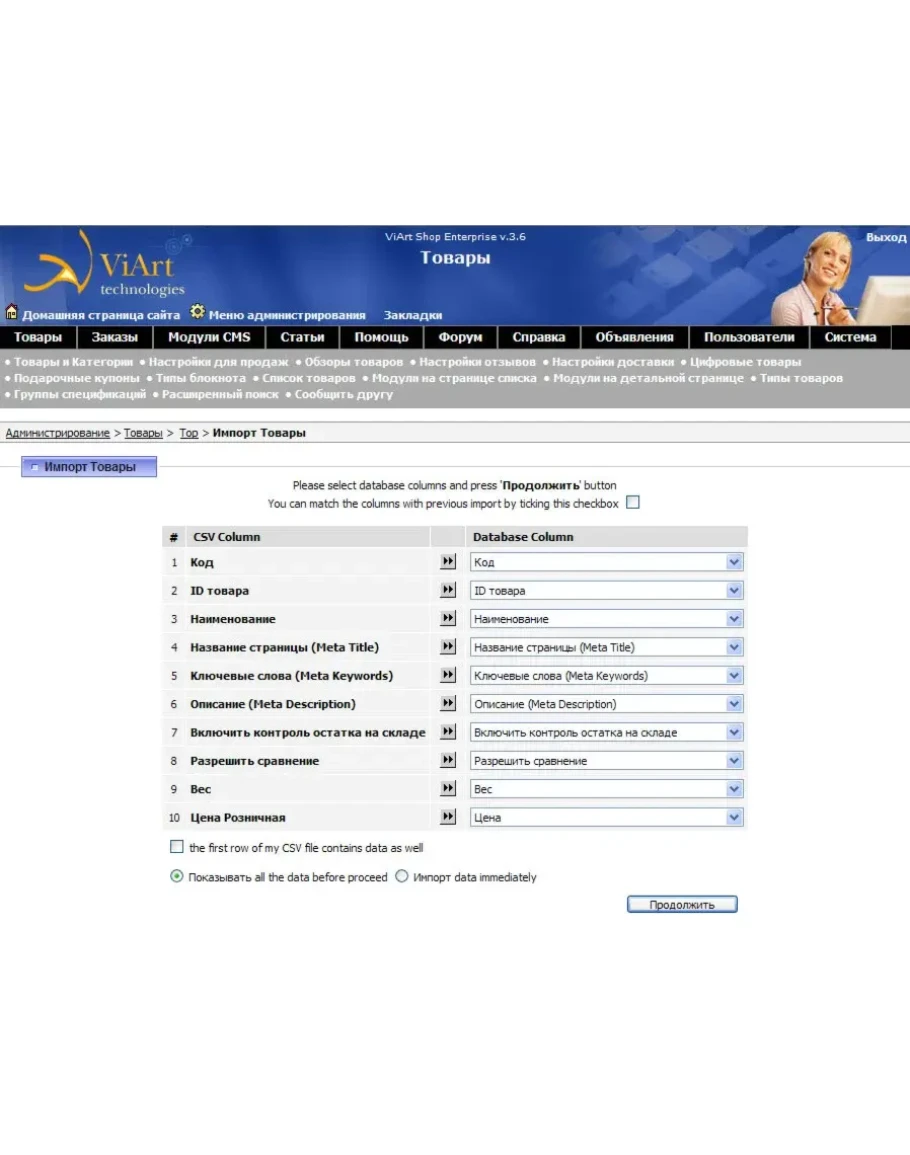Click the arrow icon in the Вес row

tap(448, 789)
